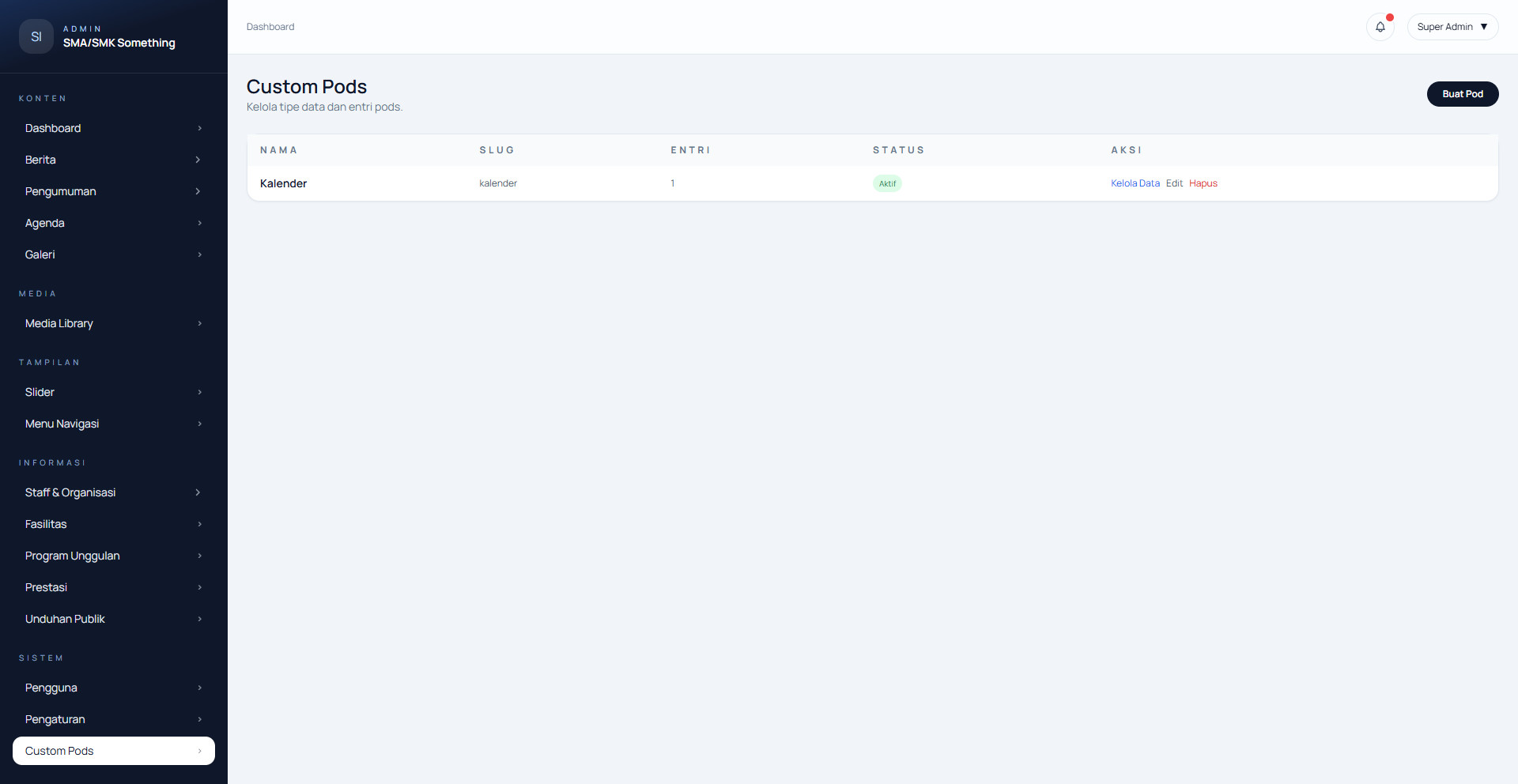
Task: Click the SLUG column header
Action: tap(497, 150)
